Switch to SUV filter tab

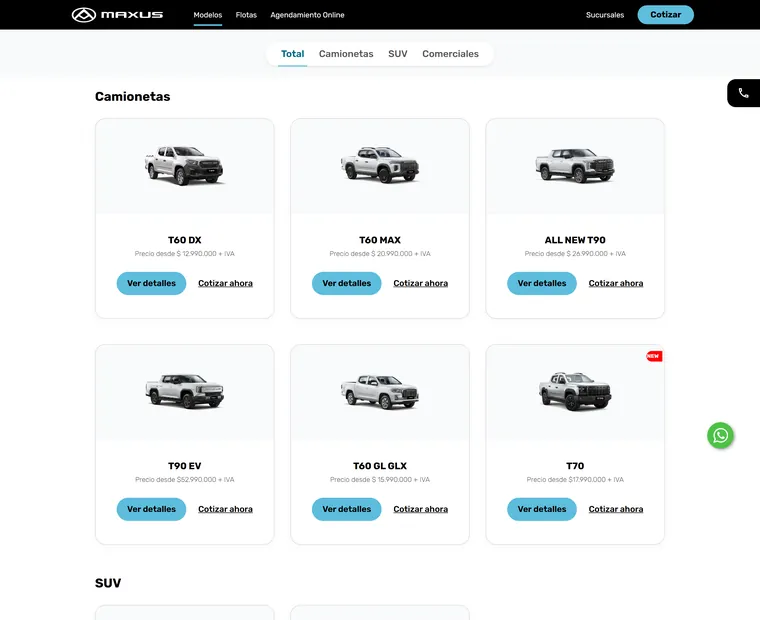[398, 54]
